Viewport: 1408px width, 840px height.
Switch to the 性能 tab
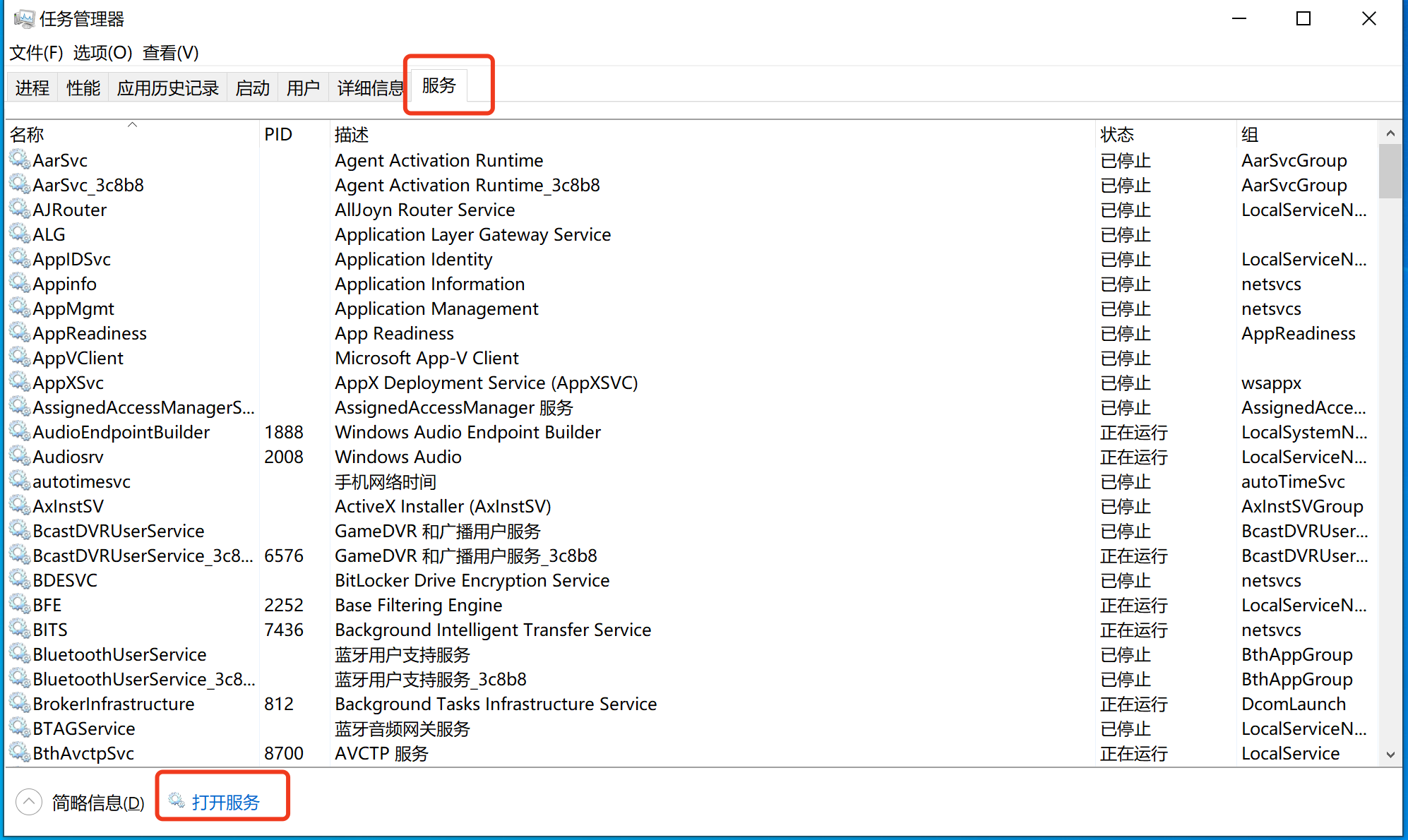pyautogui.click(x=83, y=88)
